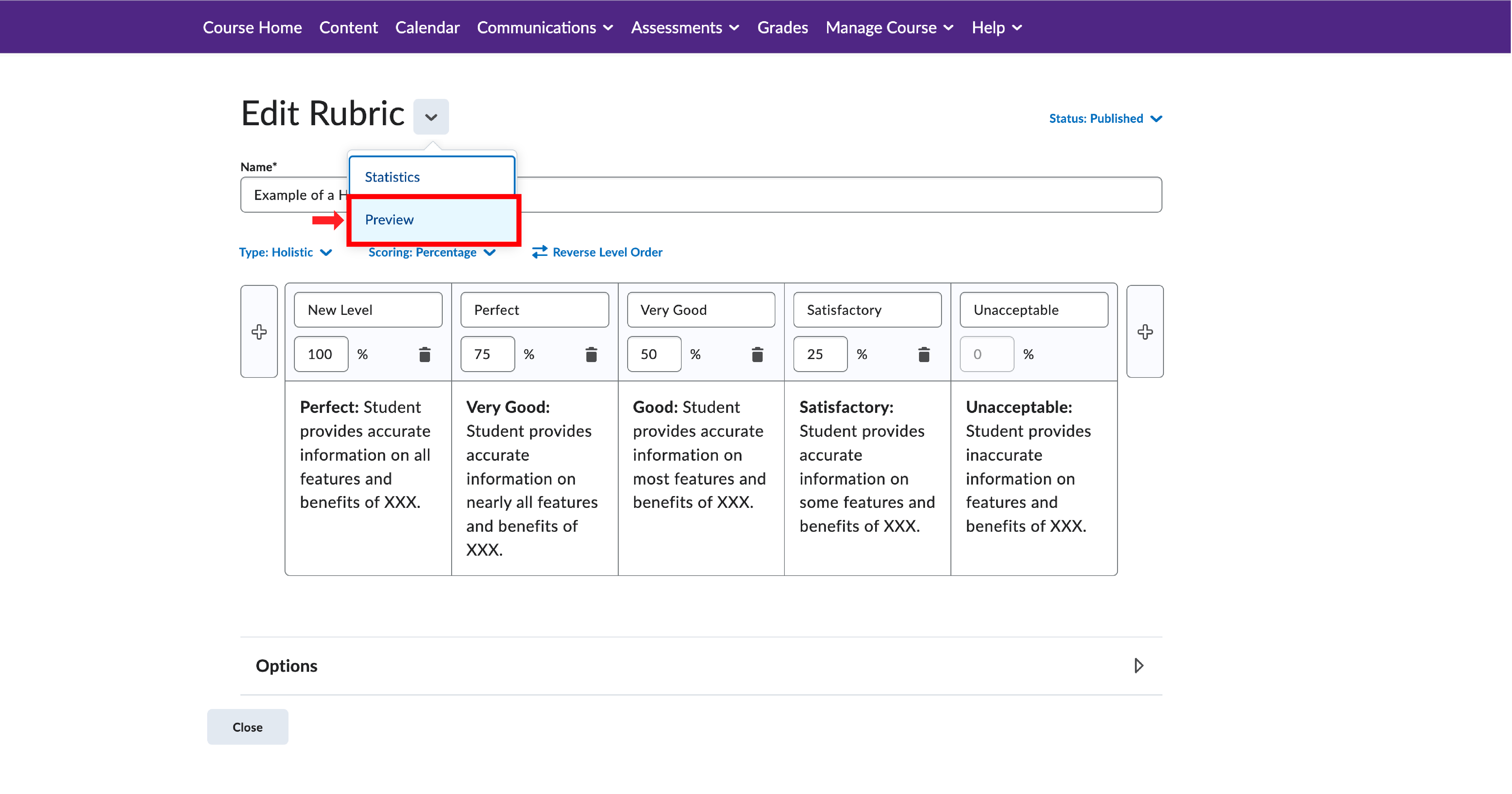Screen dimensions: 1512x794
Task: Select Preview from the context menu
Action: (x=390, y=220)
